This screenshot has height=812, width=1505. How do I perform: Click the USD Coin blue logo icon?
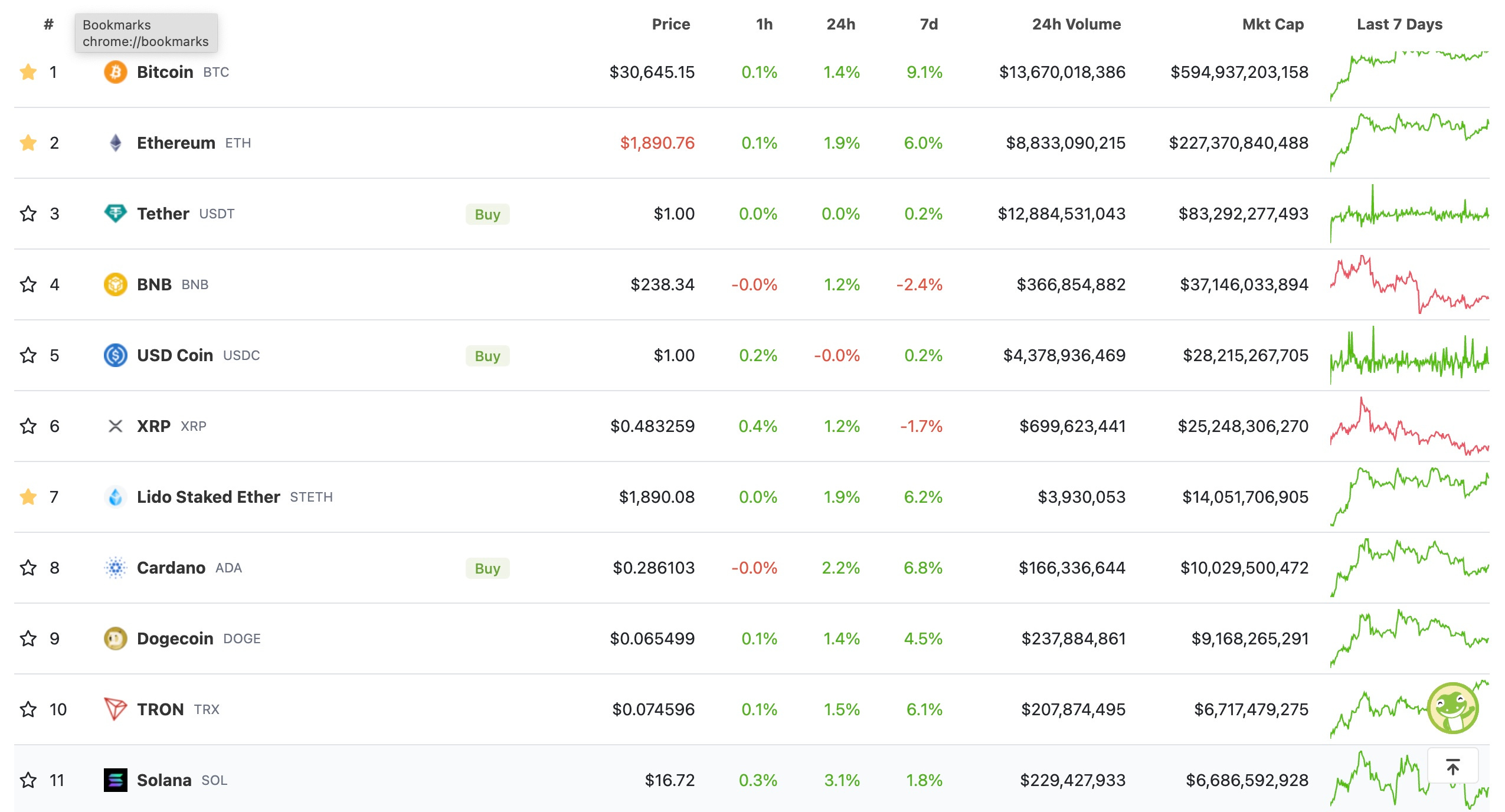(x=115, y=355)
